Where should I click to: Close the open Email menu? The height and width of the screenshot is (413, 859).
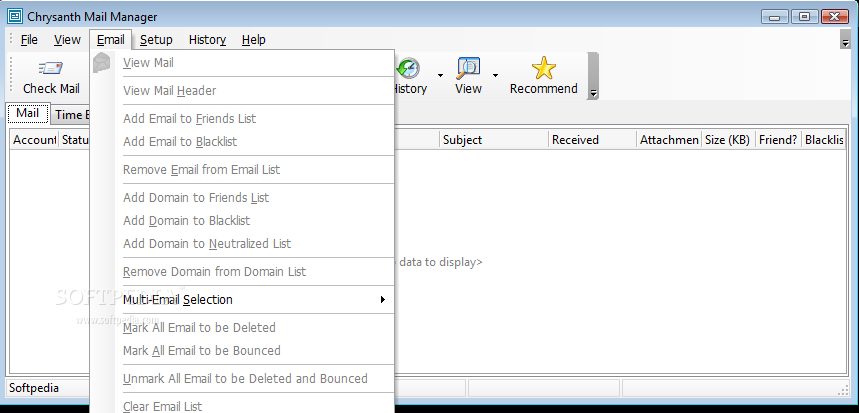point(111,39)
